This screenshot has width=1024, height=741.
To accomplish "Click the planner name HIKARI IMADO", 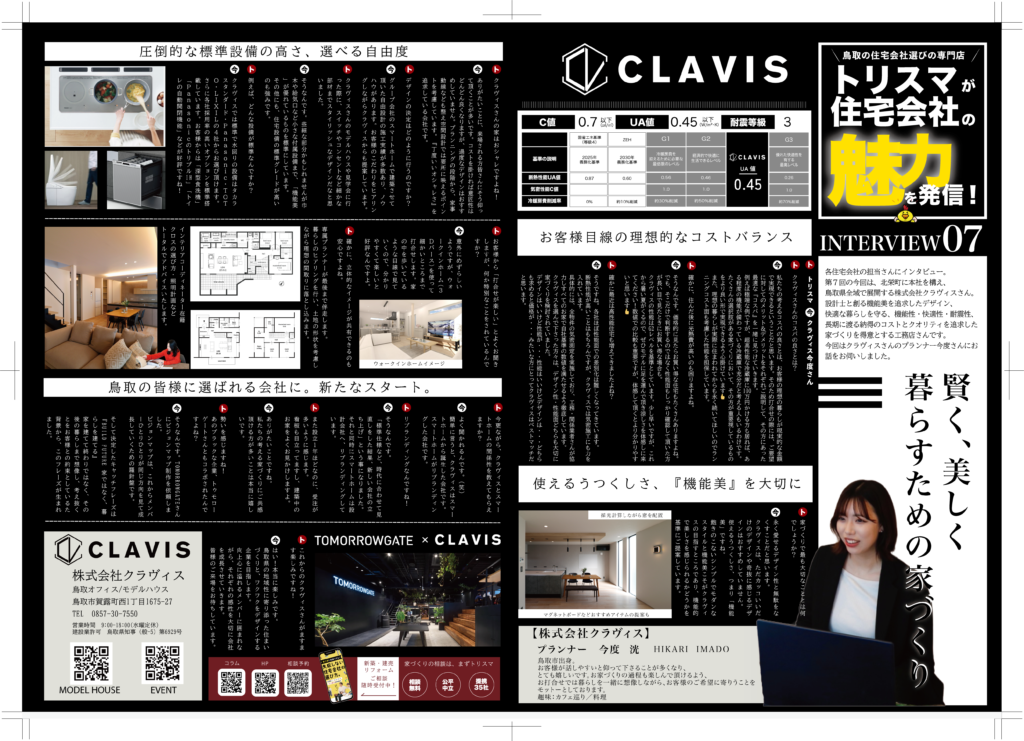I will tap(692, 649).
